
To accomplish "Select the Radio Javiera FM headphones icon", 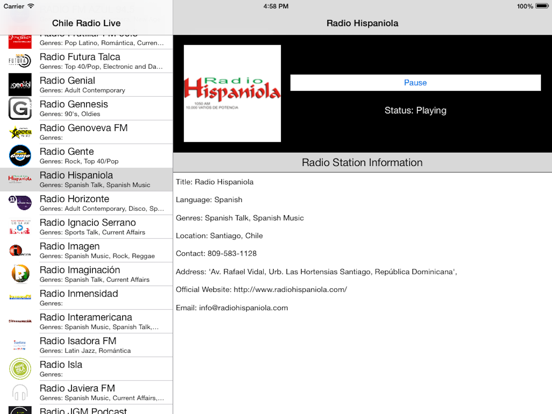I will [20, 392].
